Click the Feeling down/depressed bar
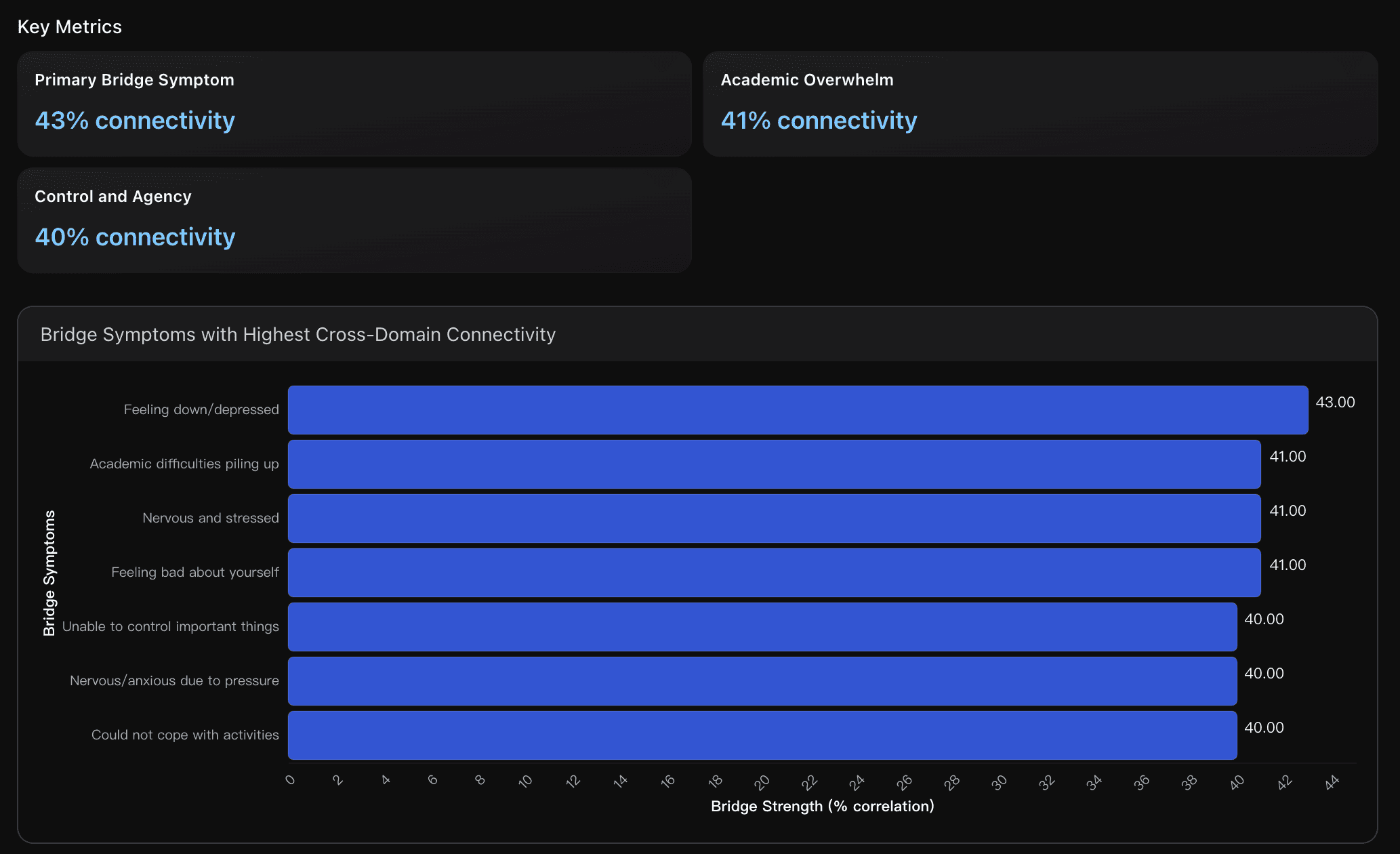The height and width of the screenshot is (854, 1400). [798, 410]
